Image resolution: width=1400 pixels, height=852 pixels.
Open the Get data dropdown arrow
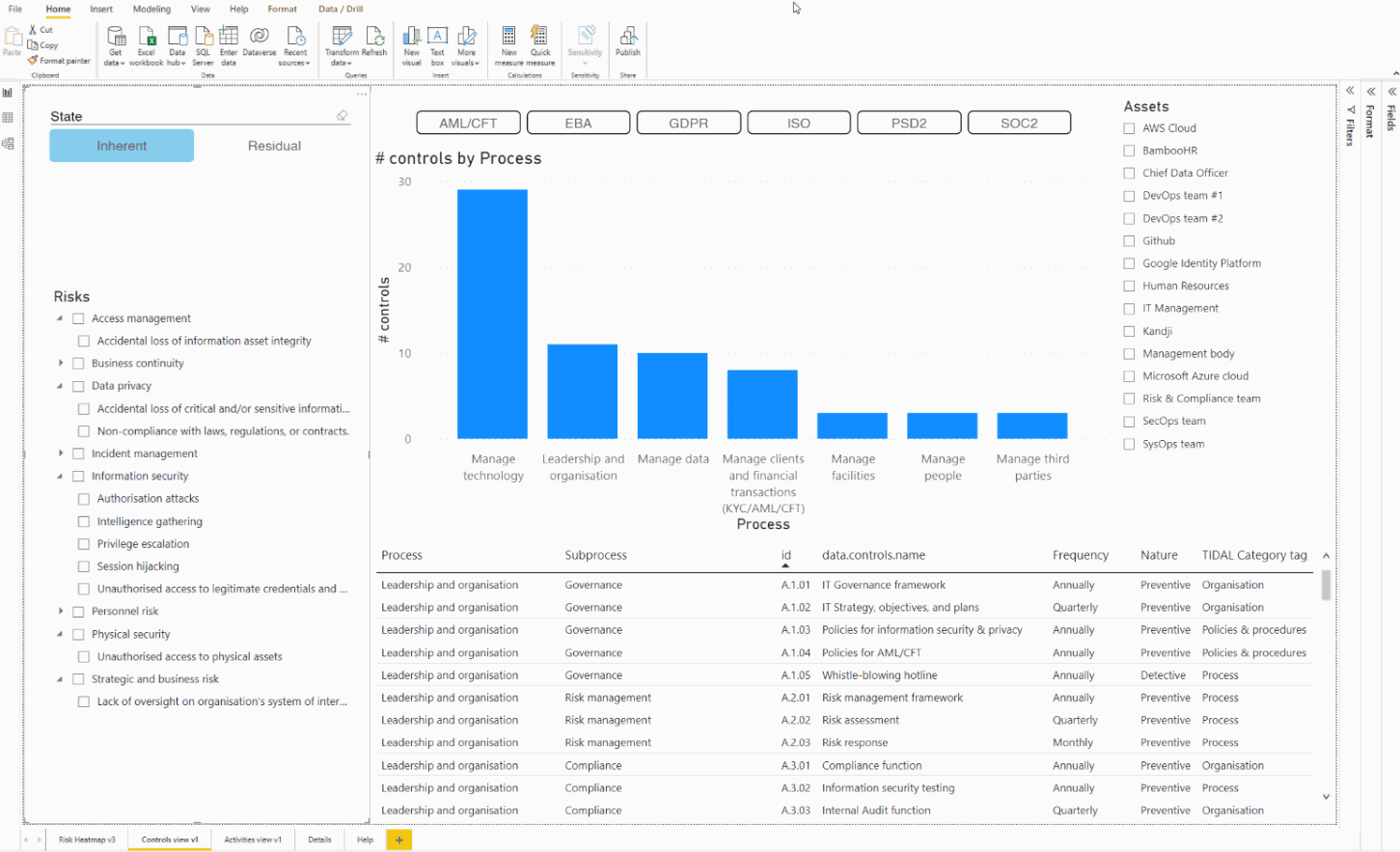coord(123,61)
